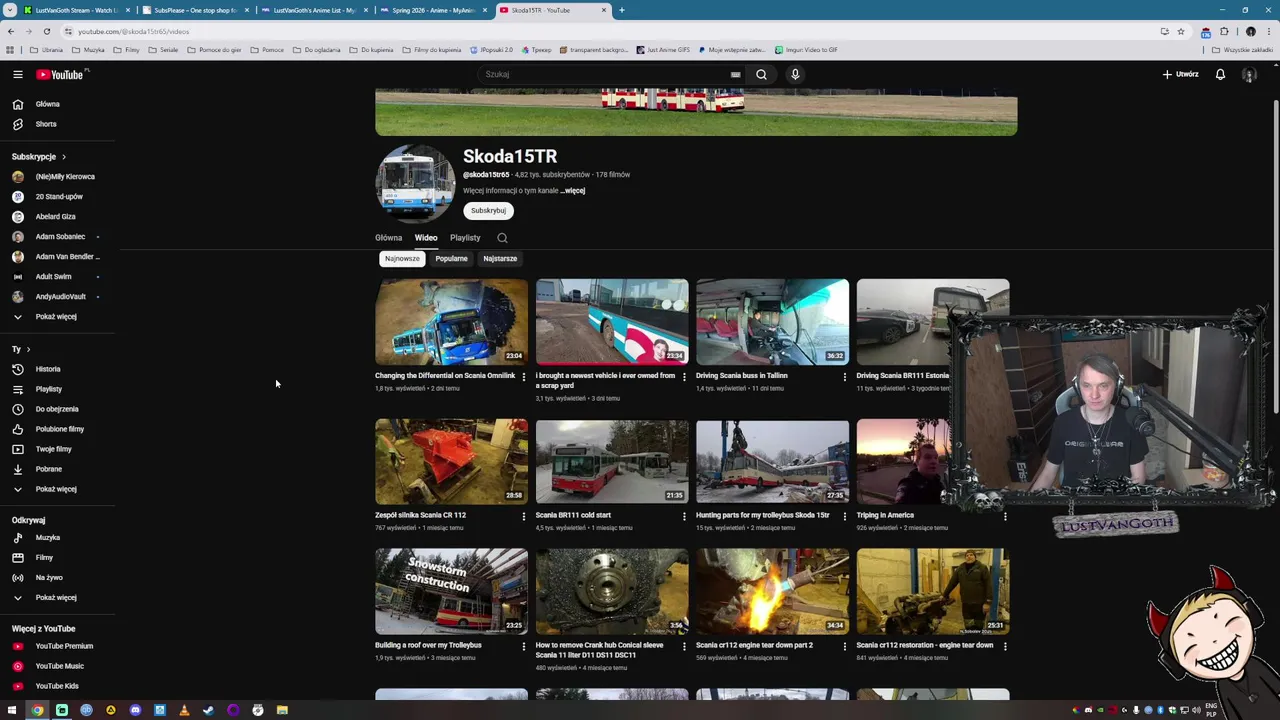This screenshot has height=720, width=1280.
Task: Open the Muzyka bookmarks folder
Action: coord(87,49)
